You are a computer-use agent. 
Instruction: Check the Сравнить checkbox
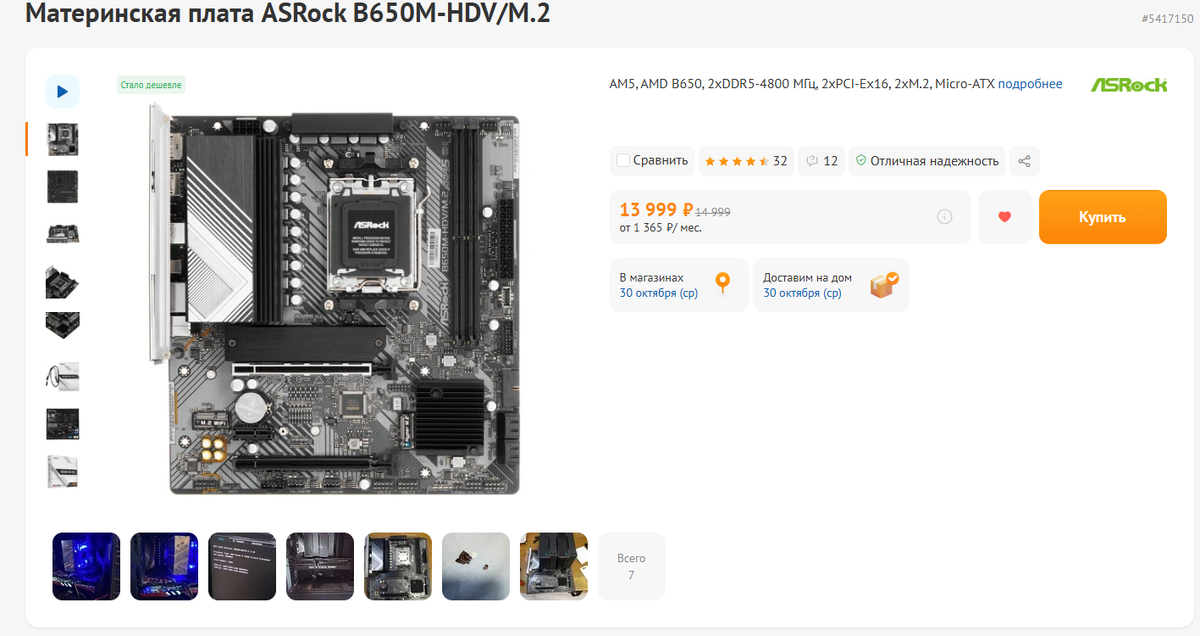click(623, 160)
